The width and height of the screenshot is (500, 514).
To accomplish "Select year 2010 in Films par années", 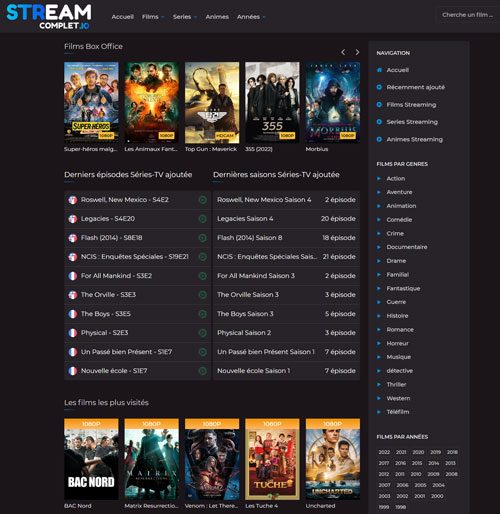I will (416, 474).
